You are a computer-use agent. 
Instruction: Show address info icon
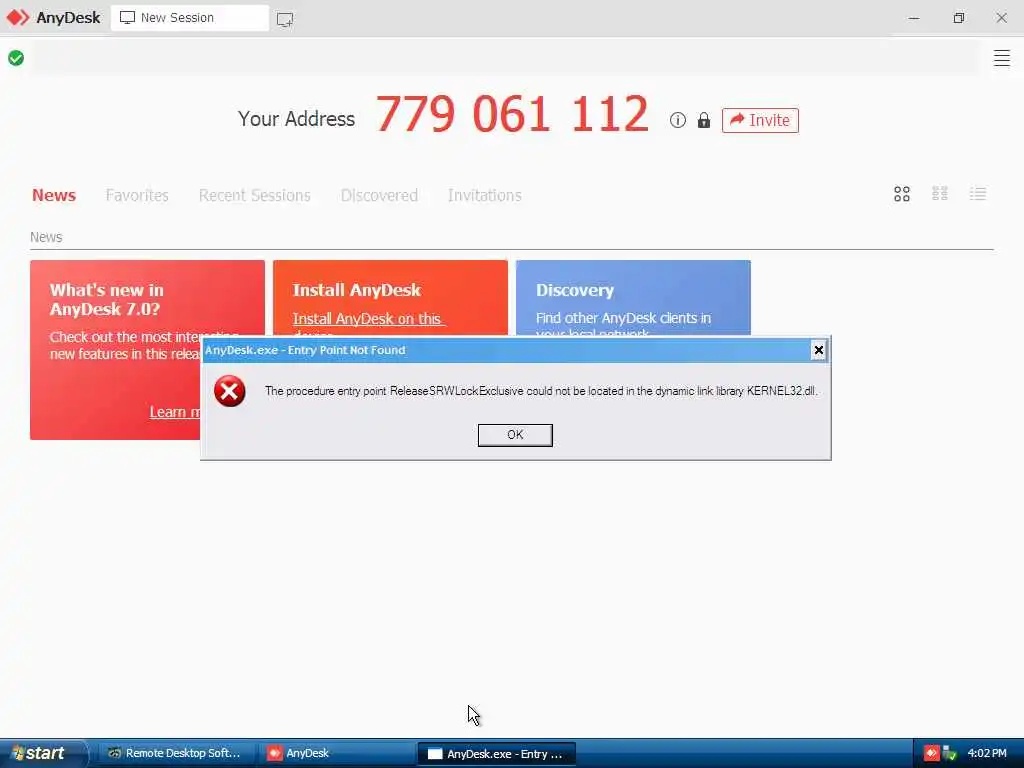pos(678,120)
